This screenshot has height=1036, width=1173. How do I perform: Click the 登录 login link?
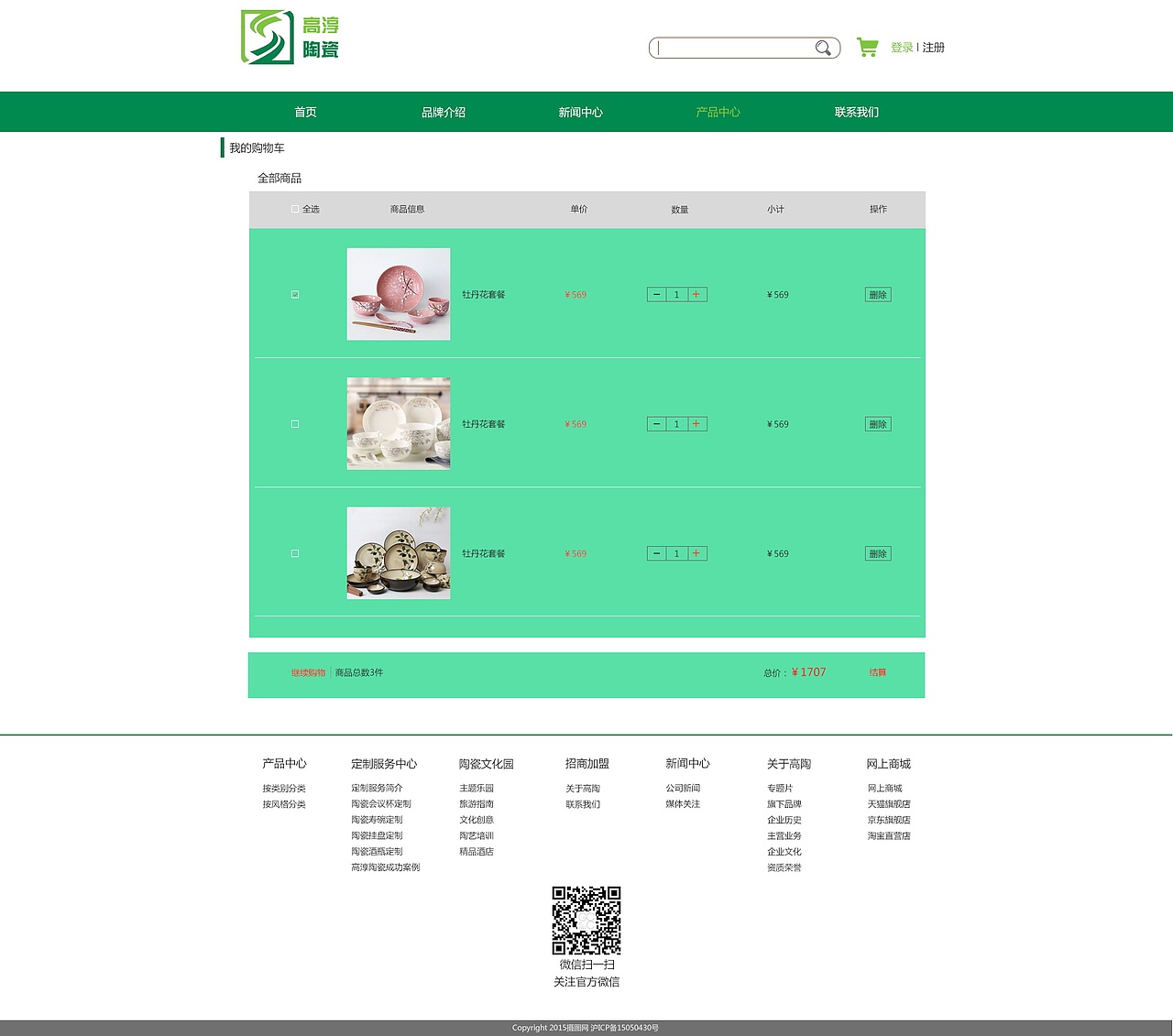click(x=901, y=47)
